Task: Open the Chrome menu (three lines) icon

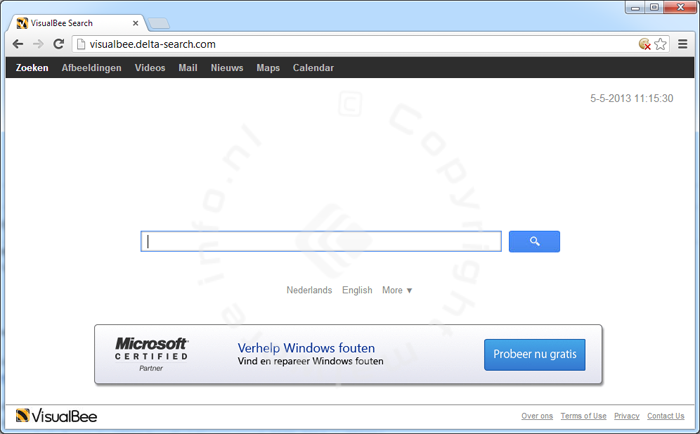Action: click(x=683, y=44)
